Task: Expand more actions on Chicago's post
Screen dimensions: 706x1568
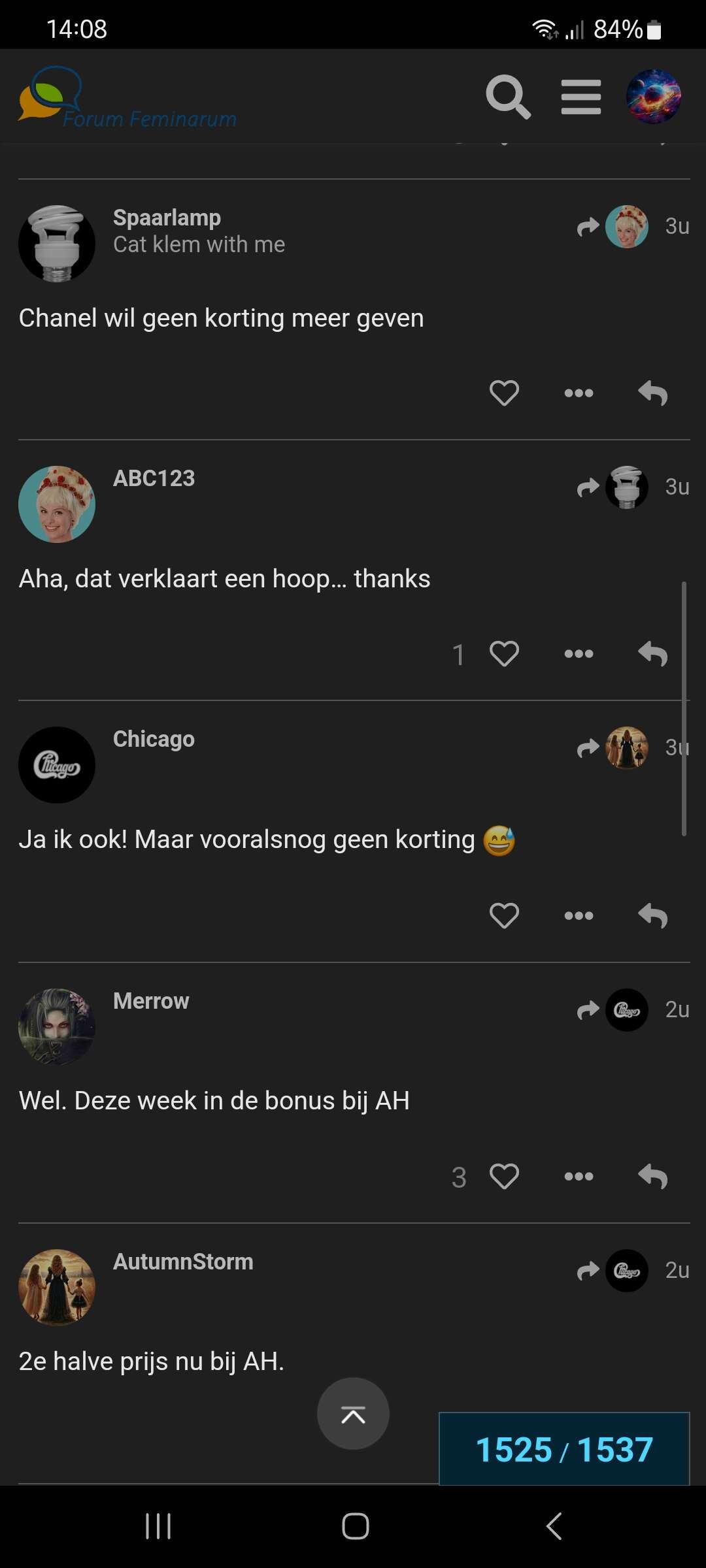Action: [x=579, y=916]
